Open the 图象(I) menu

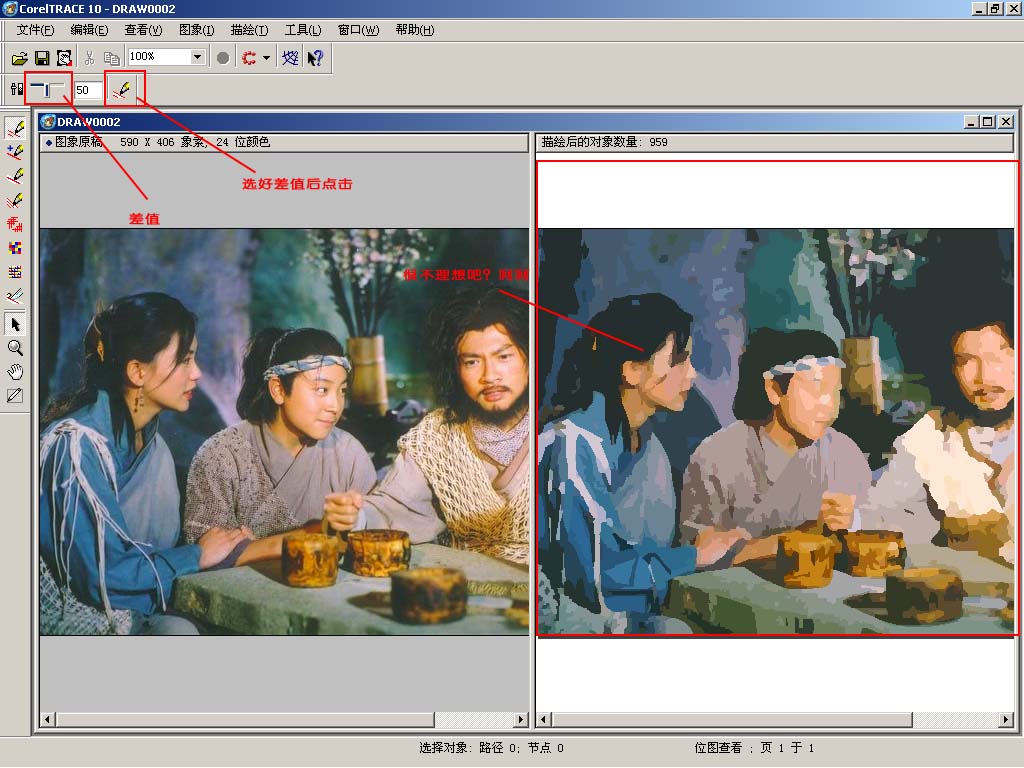[x=197, y=30]
